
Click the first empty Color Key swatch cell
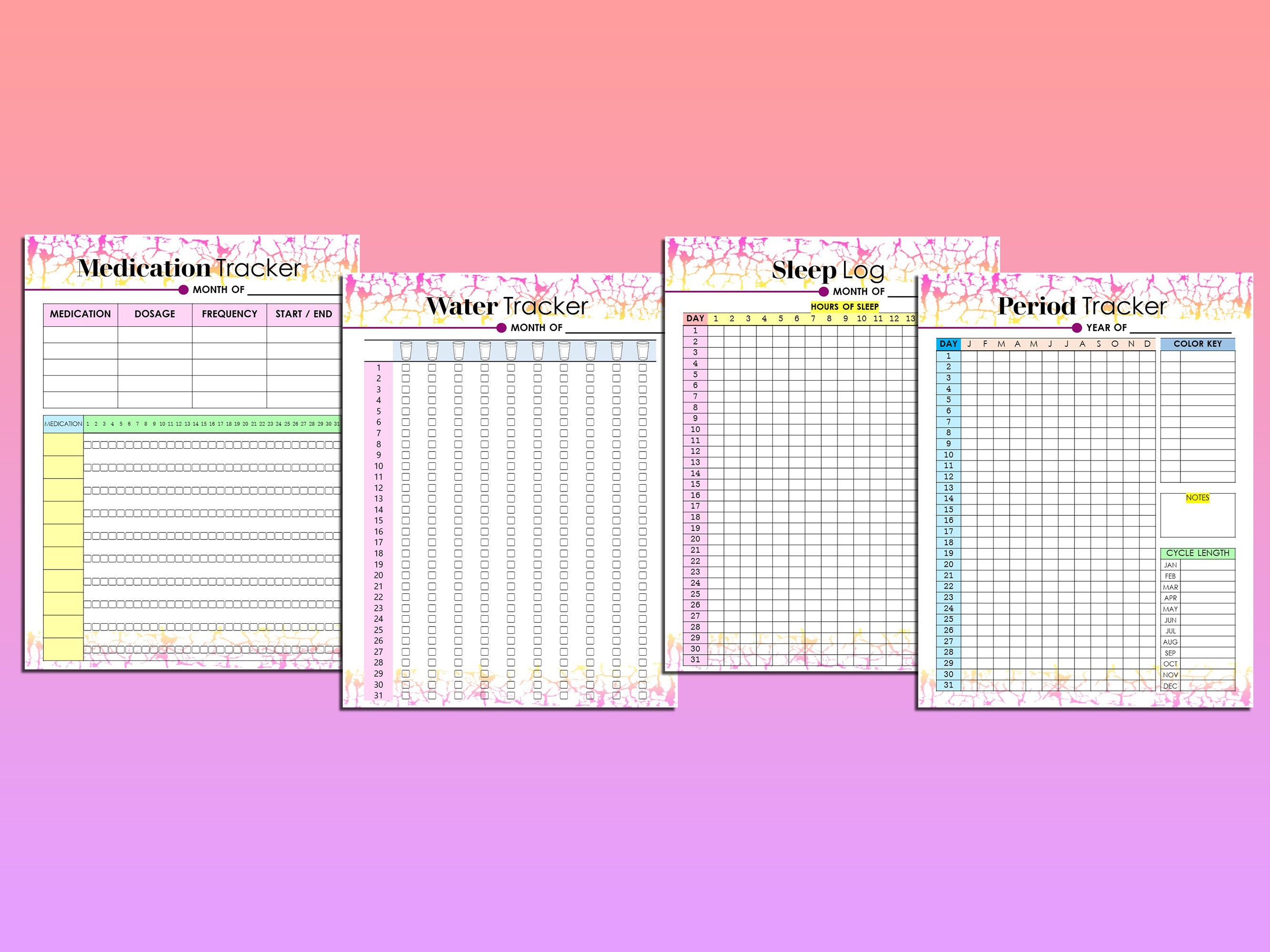click(x=1170, y=356)
